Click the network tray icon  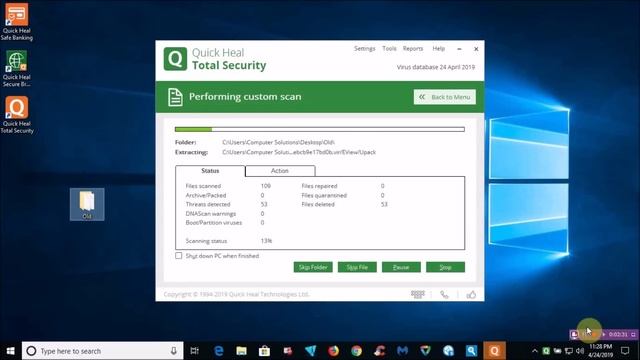coord(569,351)
